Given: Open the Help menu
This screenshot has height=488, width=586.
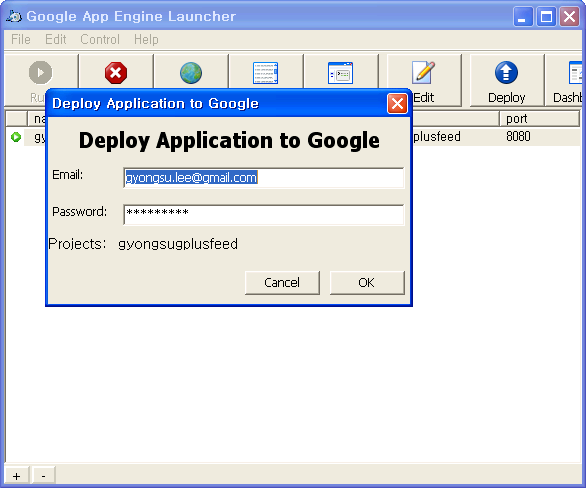Looking at the screenshot, I should coord(146,39).
